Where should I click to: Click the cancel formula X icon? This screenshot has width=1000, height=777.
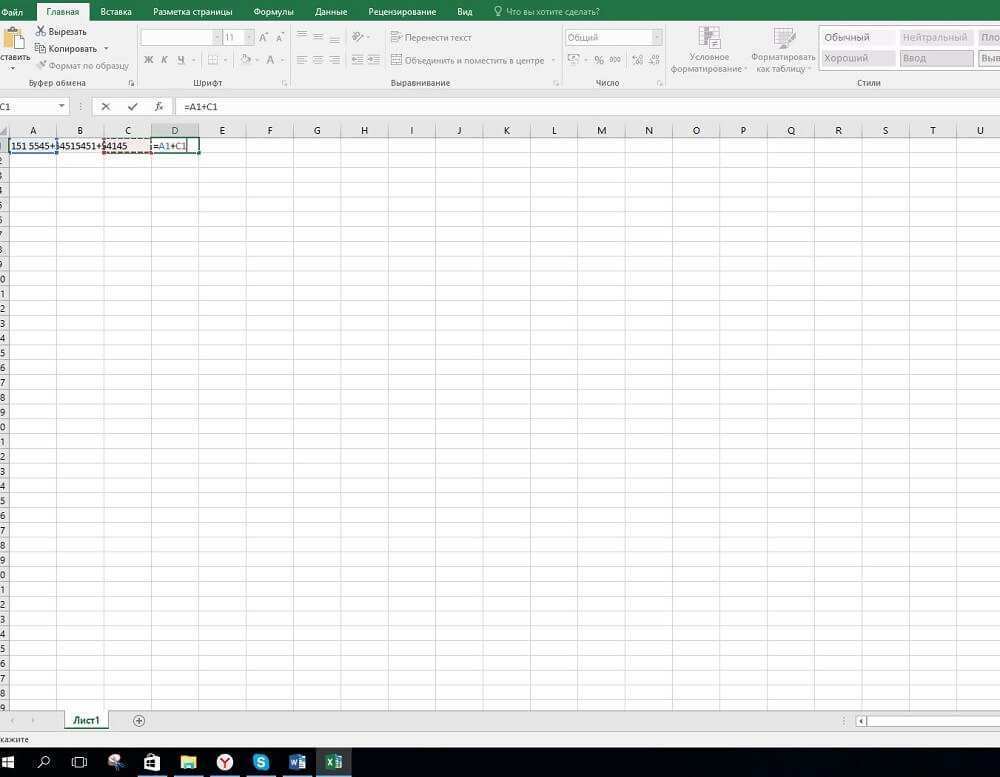point(106,106)
